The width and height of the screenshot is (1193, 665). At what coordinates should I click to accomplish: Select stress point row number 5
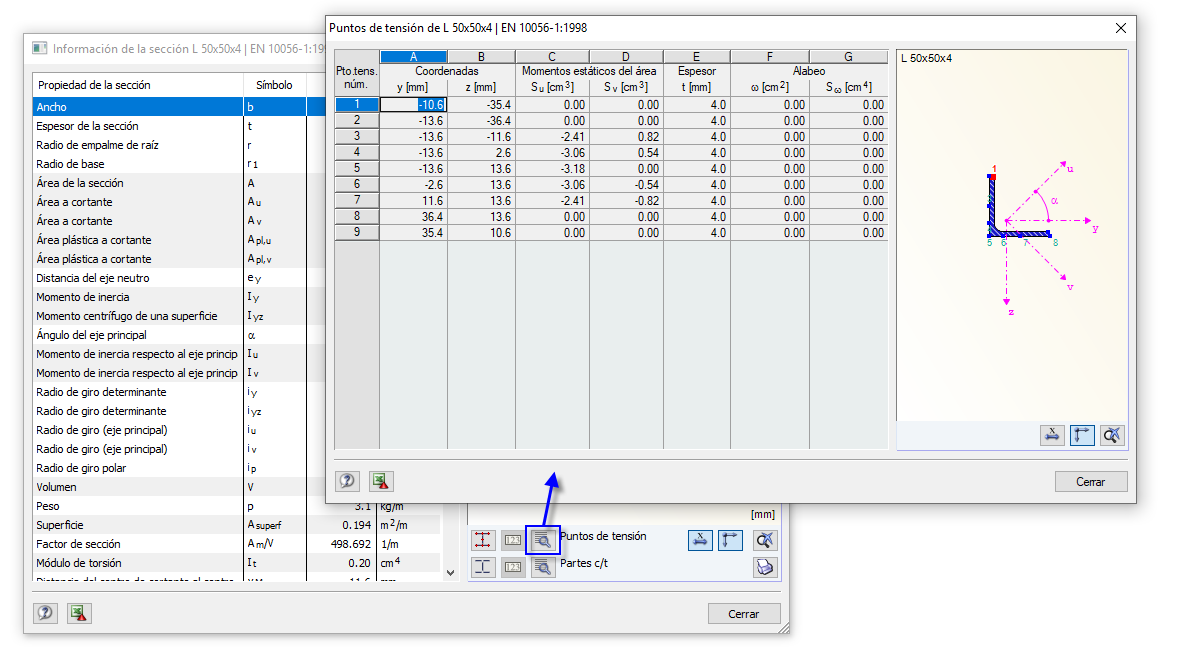point(357,168)
